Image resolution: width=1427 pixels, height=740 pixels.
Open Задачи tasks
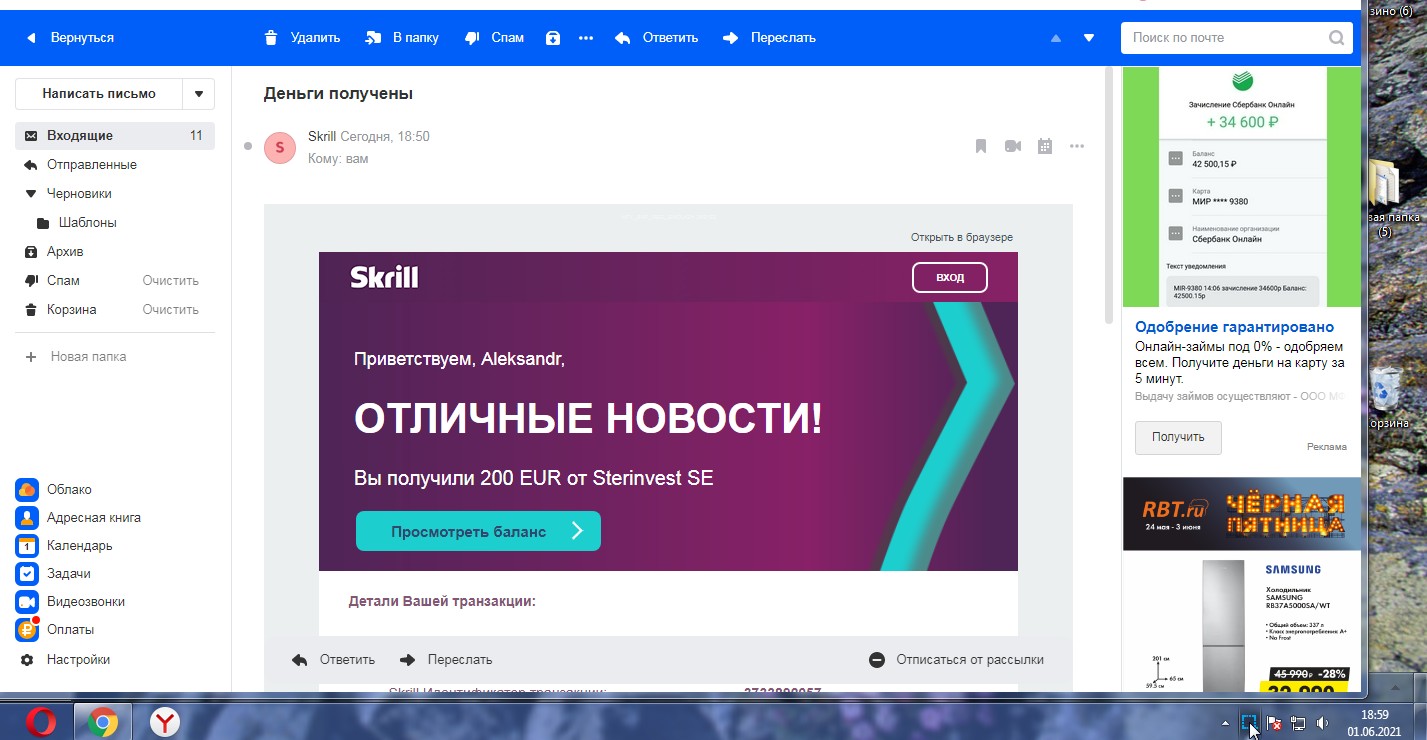tap(54, 574)
